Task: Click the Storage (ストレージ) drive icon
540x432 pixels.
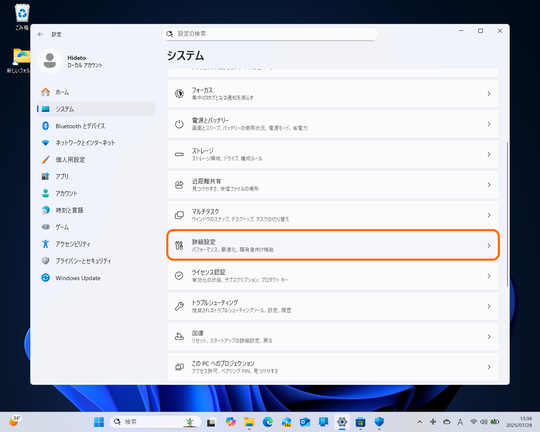Action: pyautogui.click(x=179, y=154)
